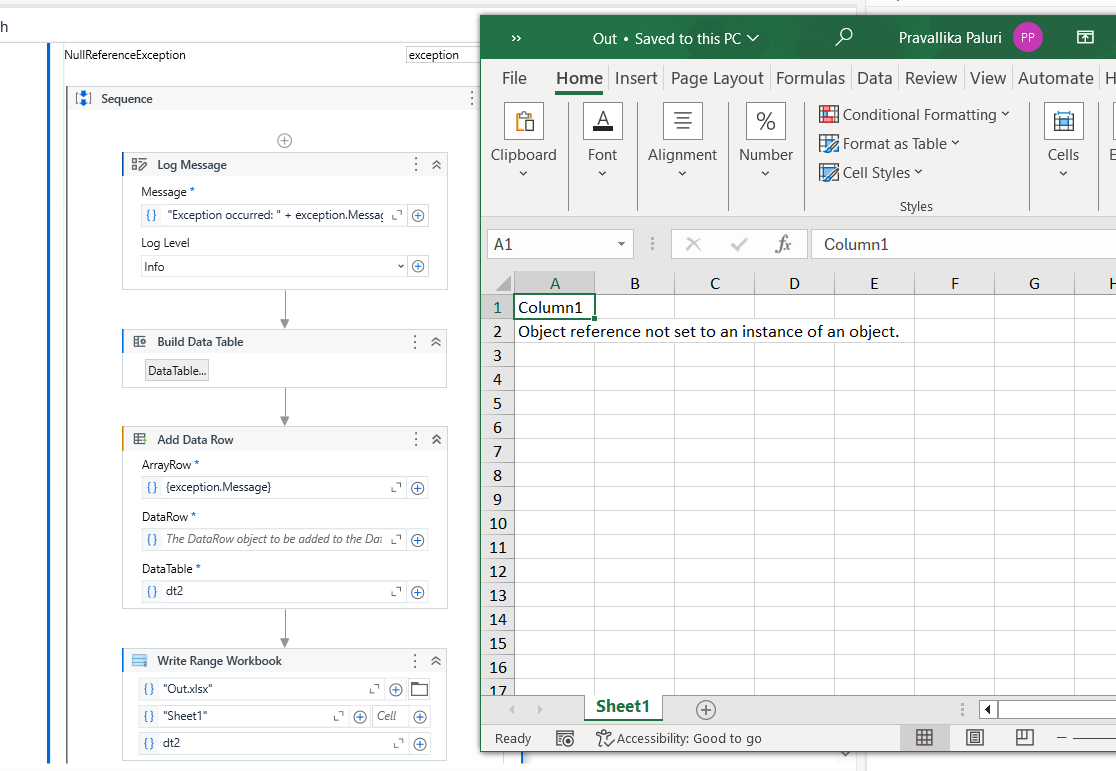Screen dimensions: 1116x771
Task: Open the Clipboard paste icon group
Action: [x=523, y=122]
